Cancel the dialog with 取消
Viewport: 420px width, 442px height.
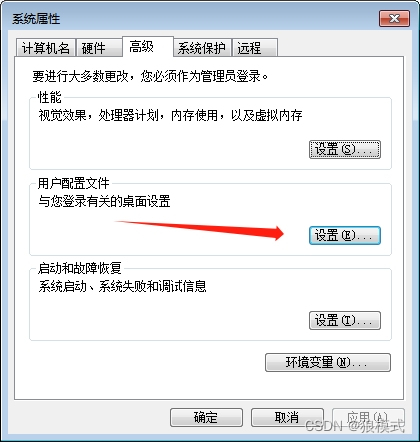pos(287,417)
